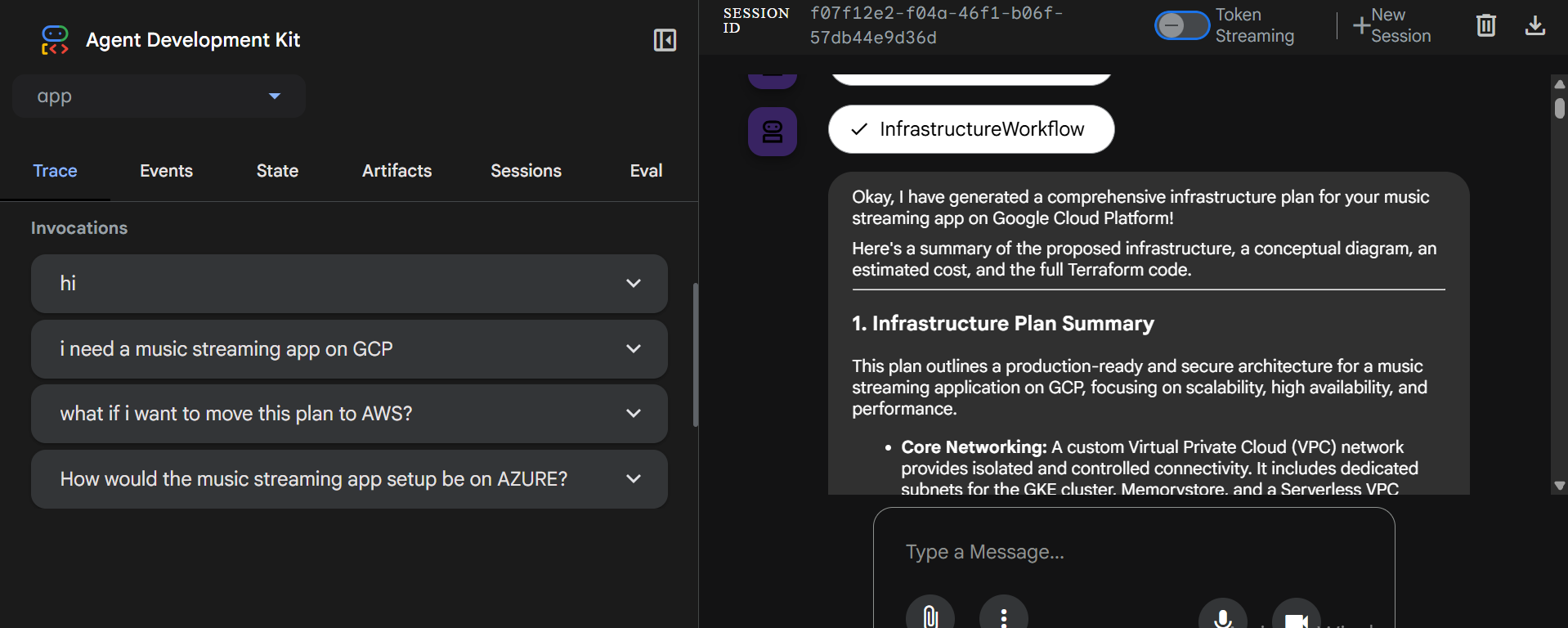Click the Agent Development Kit logo icon
The width and height of the screenshot is (1568, 628).
point(55,40)
